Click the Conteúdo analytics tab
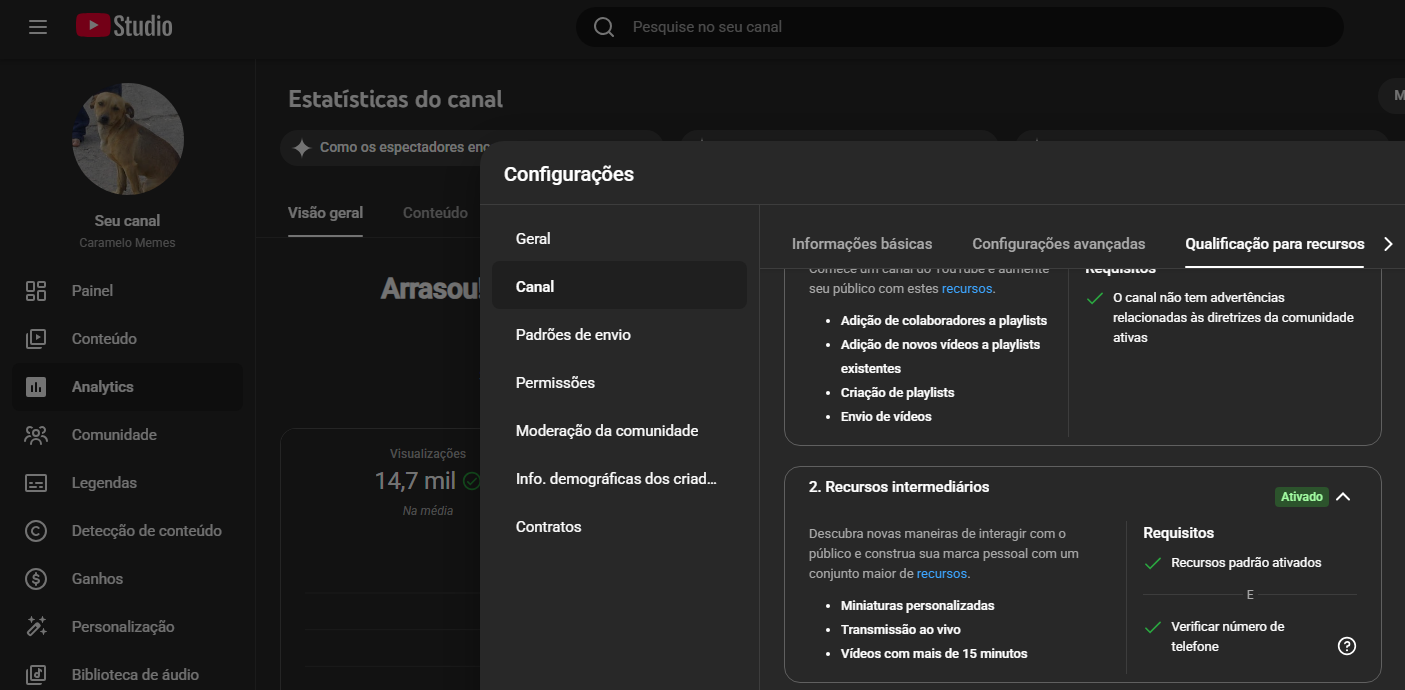This screenshot has width=1405, height=690. pos(435,213)
